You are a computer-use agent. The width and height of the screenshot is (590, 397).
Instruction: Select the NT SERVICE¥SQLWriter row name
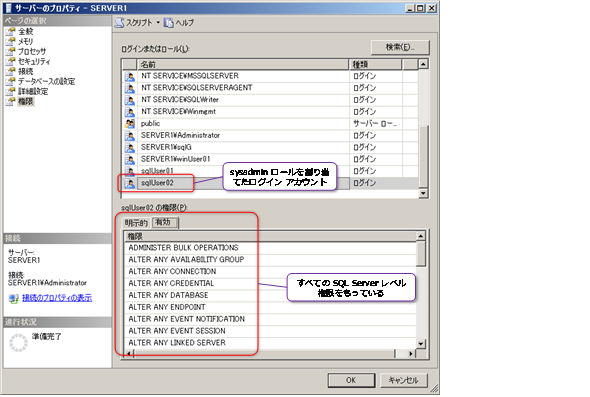coord(179,100)
